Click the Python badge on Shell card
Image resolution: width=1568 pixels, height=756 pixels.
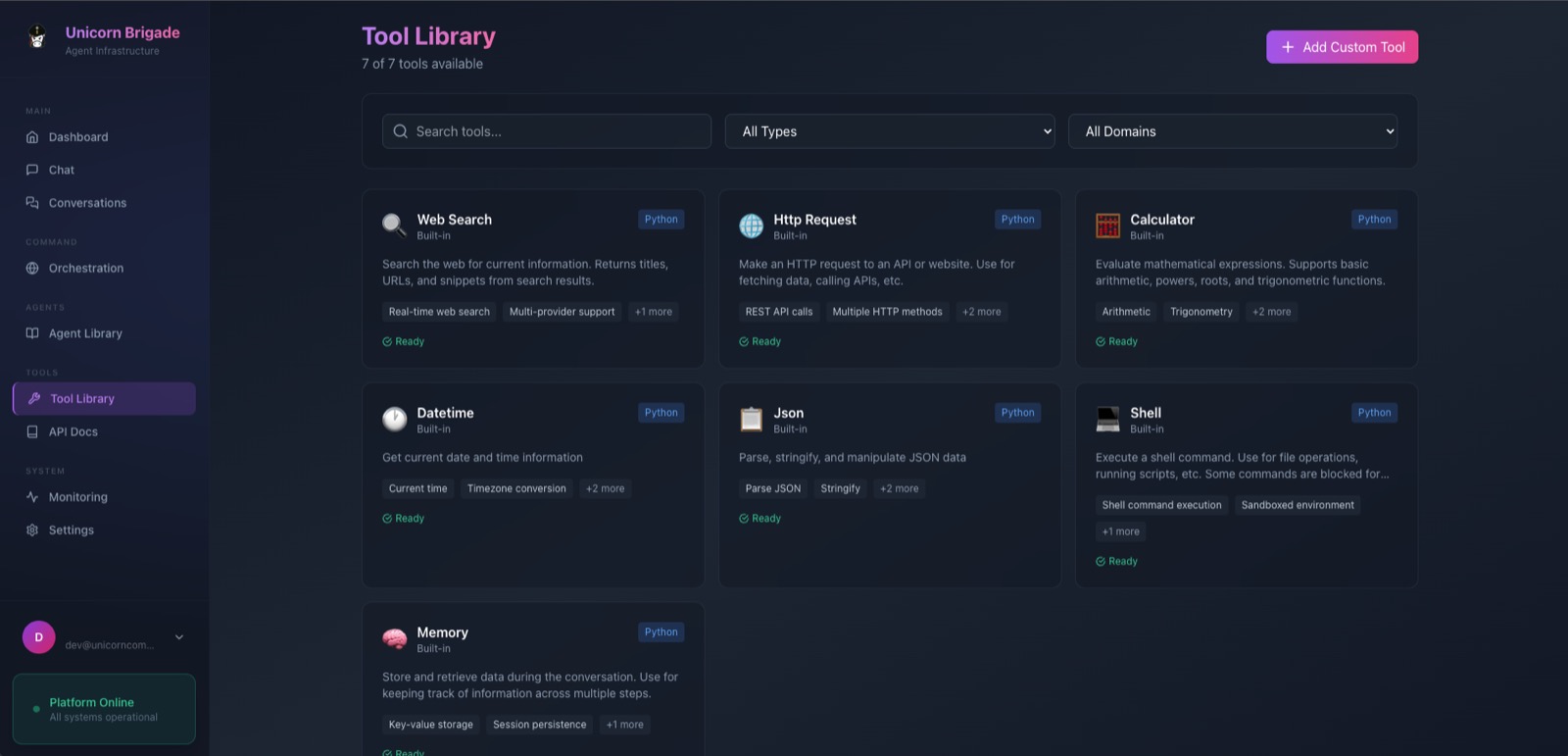pyautogui.click(x=1375, y=413)
